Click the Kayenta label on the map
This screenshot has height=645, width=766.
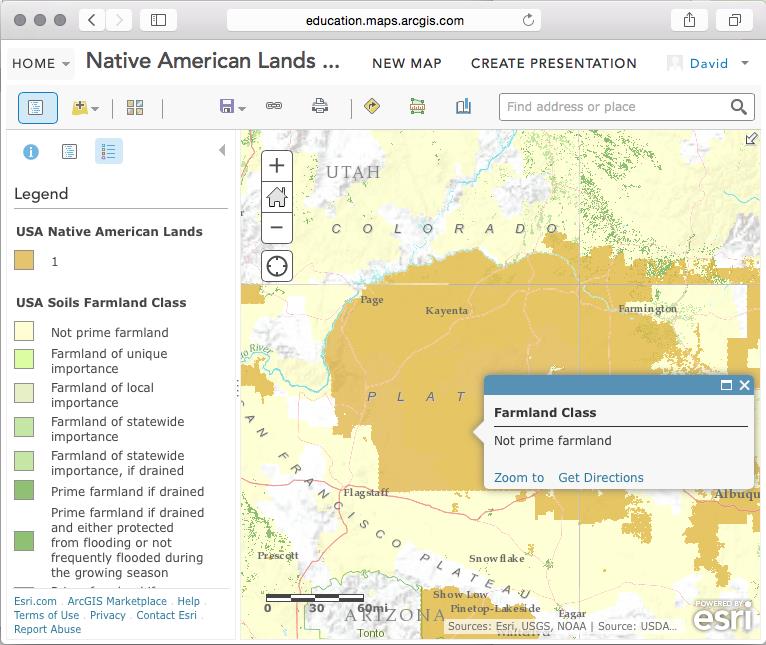pos(447,311)
